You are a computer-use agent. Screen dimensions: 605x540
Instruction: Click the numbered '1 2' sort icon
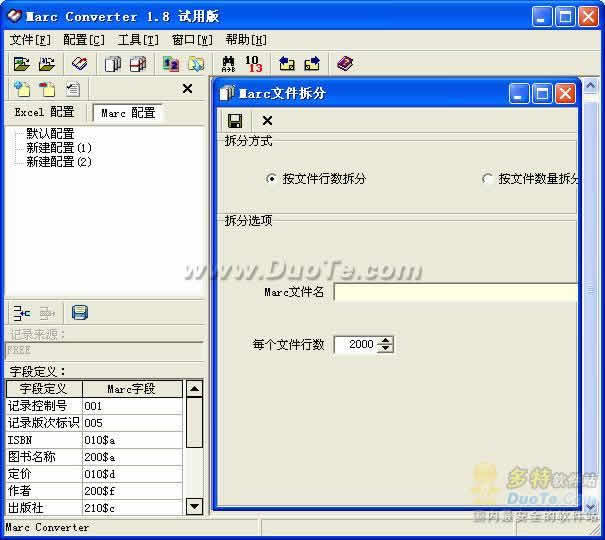point(171,64)
